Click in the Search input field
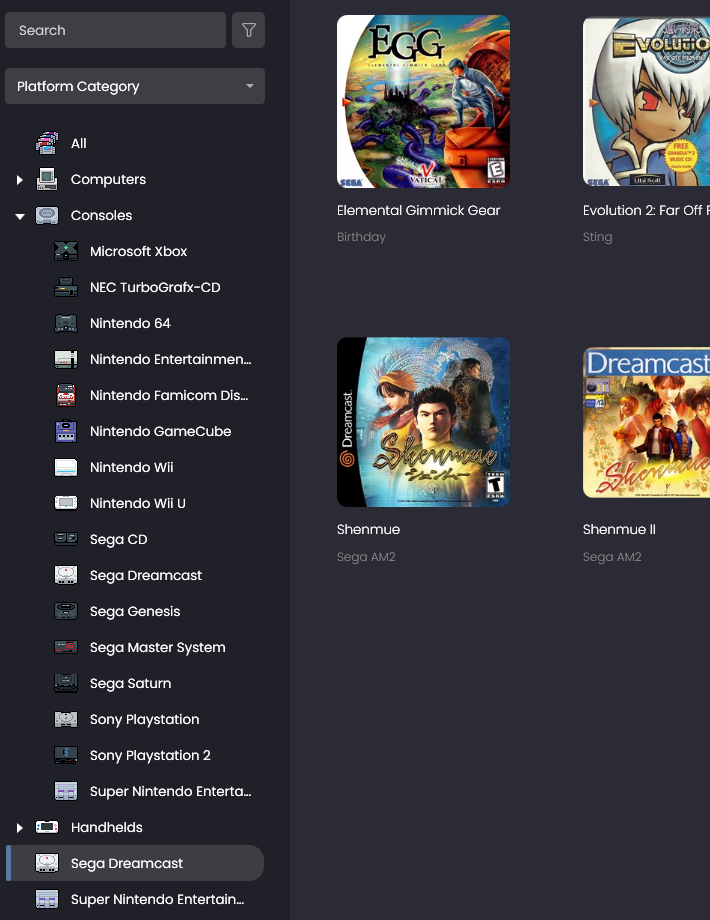The width and height of the screenshot is (710, 920). 115,31
